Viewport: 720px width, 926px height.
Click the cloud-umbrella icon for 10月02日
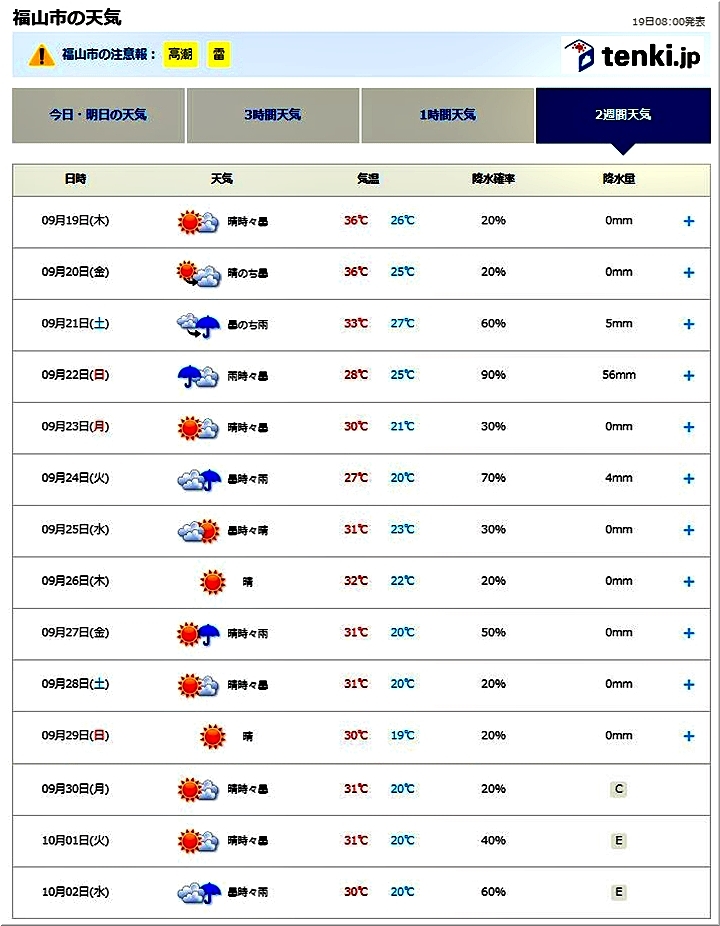pyautogui.click(x=197, y=891)
